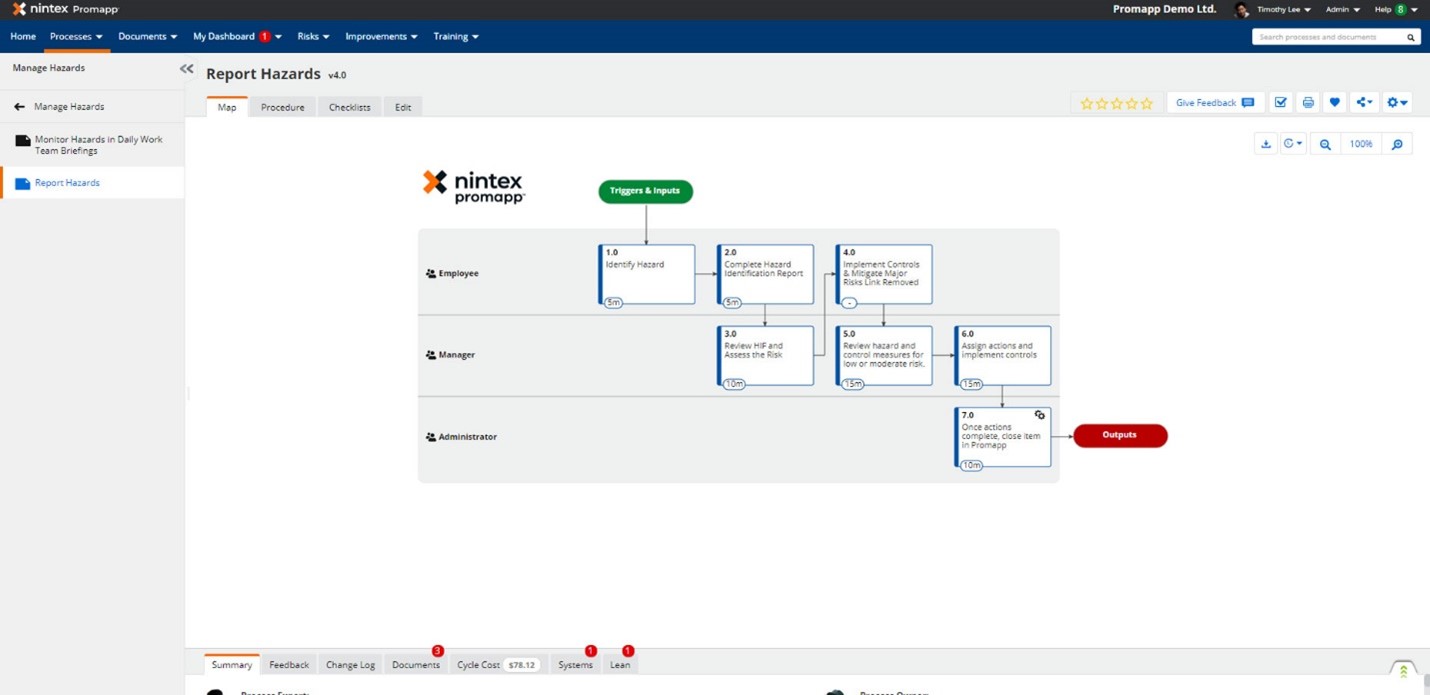Open the bottom Documents tab with badge 3
1430x695 pixels.
[x=416, y=664]
